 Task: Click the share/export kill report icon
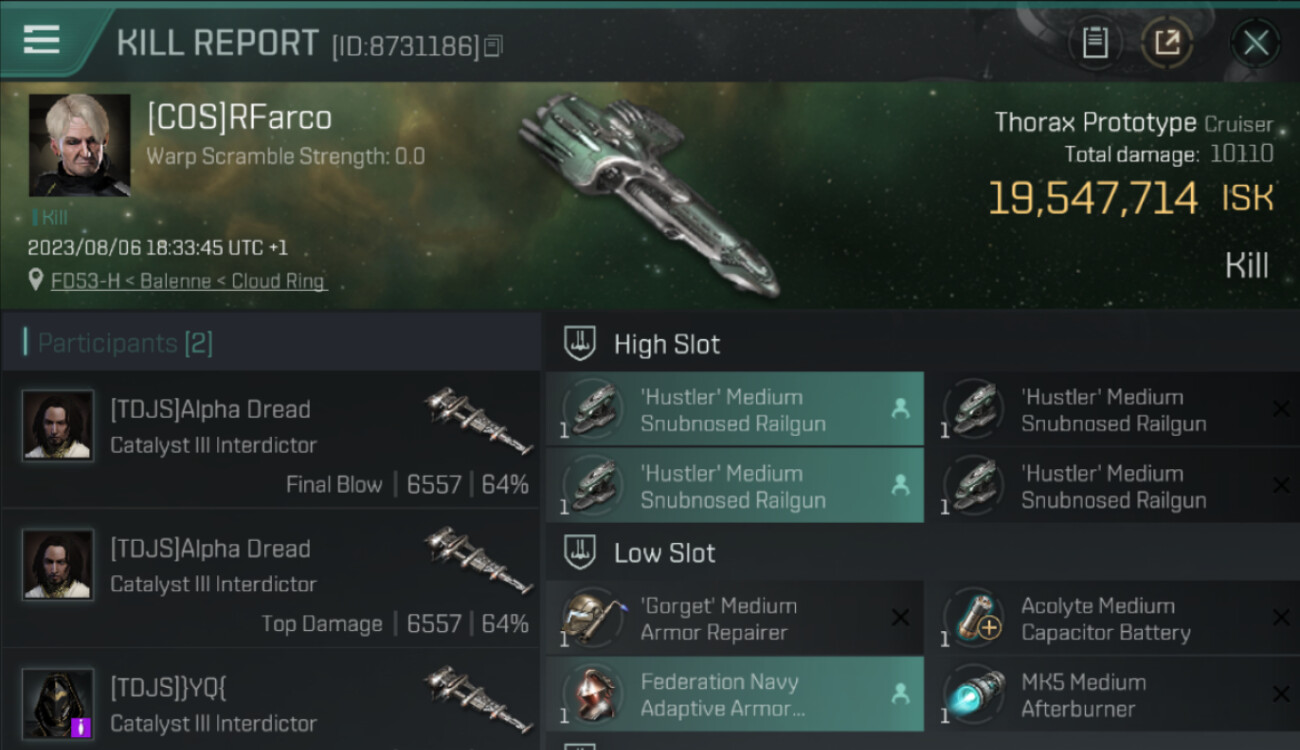[x=1167, y=43]
